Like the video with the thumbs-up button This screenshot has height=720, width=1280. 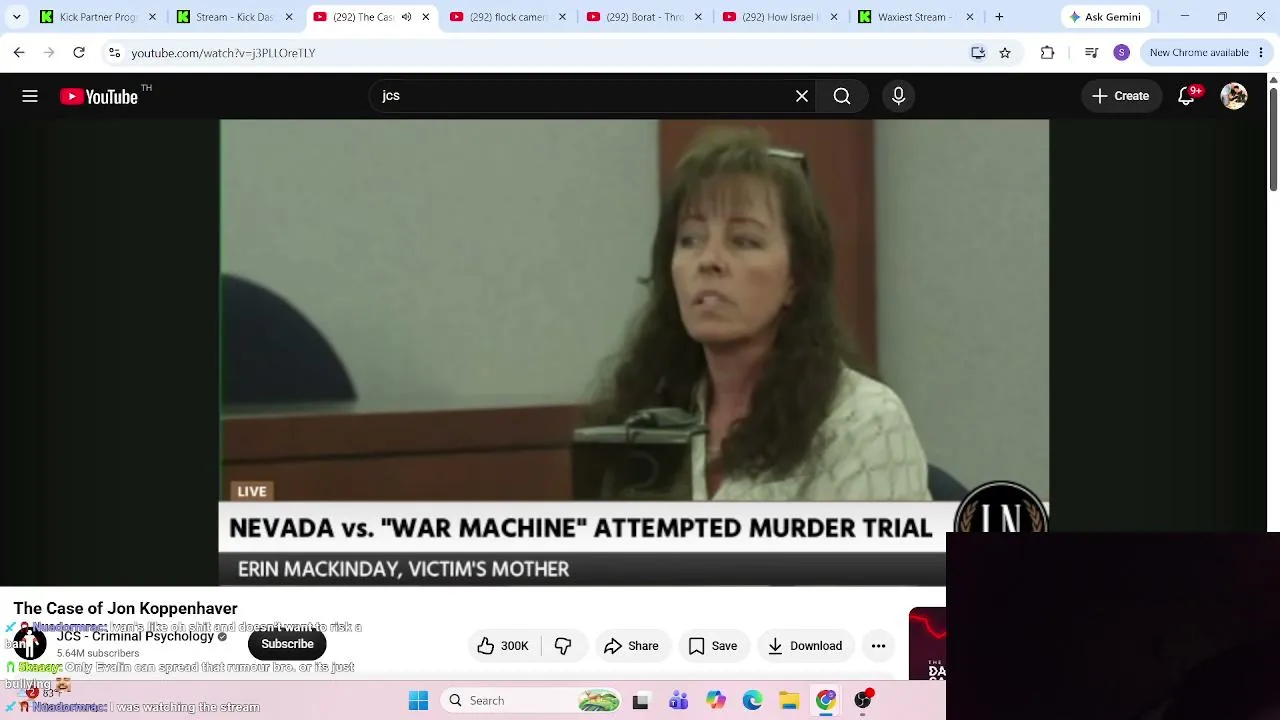pos(503,646)
